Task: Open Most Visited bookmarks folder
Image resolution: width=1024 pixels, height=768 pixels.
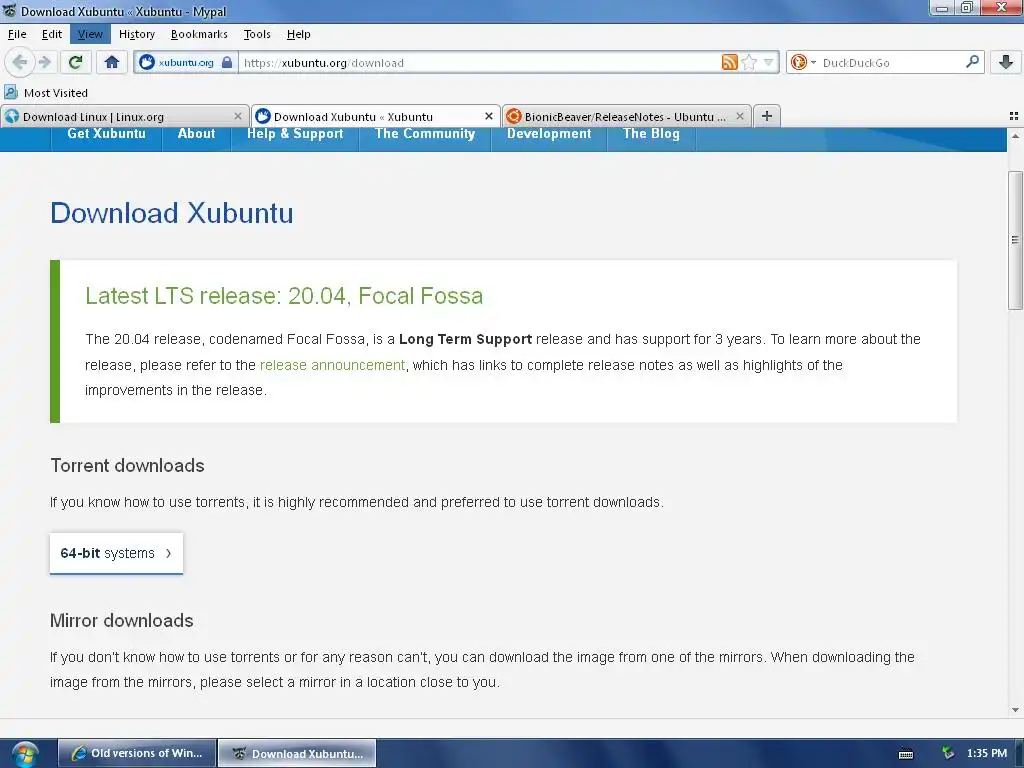Action: (x=46, y=93)
